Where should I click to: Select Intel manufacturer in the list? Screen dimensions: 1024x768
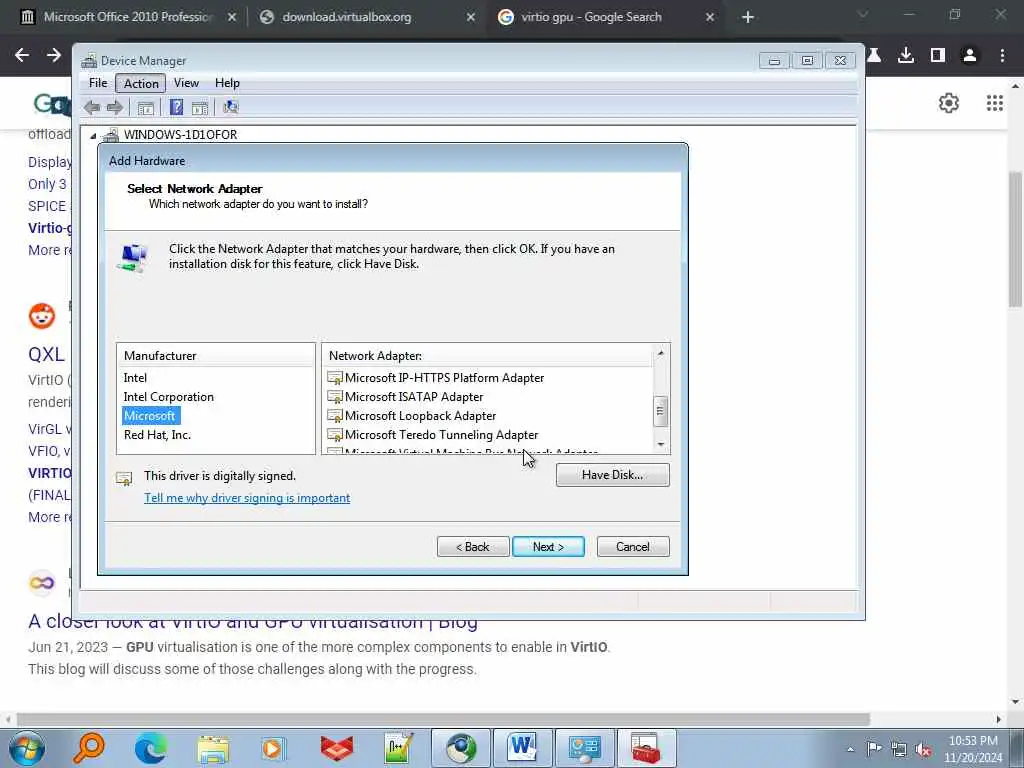click(135, 377)
